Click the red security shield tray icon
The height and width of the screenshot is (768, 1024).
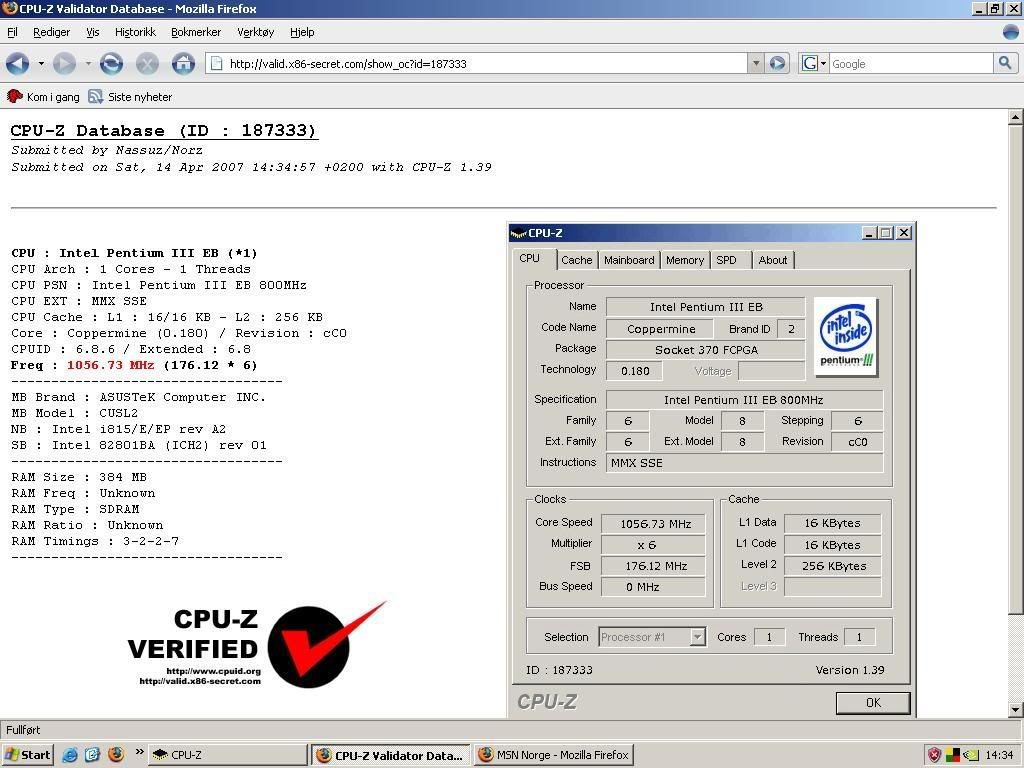(935, 755)
